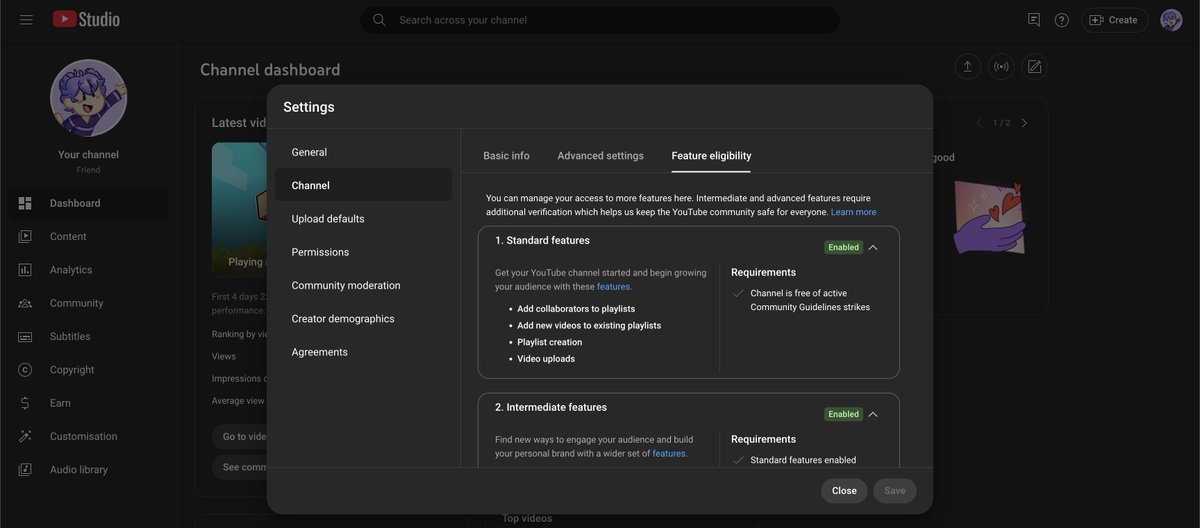The width and height of the screenshot is (1200, 528).
Task: Click 'Standard features enabled' requirement text
Action: [803, 460]
